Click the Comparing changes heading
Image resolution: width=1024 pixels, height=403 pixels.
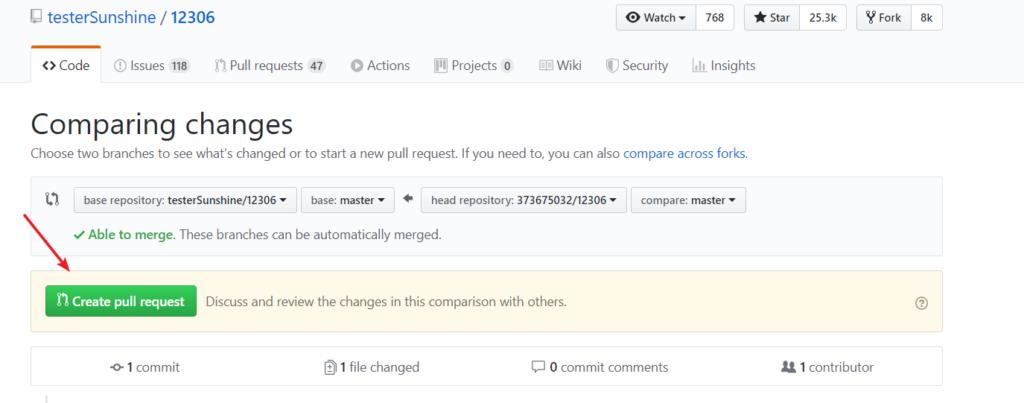coord(162,124)
